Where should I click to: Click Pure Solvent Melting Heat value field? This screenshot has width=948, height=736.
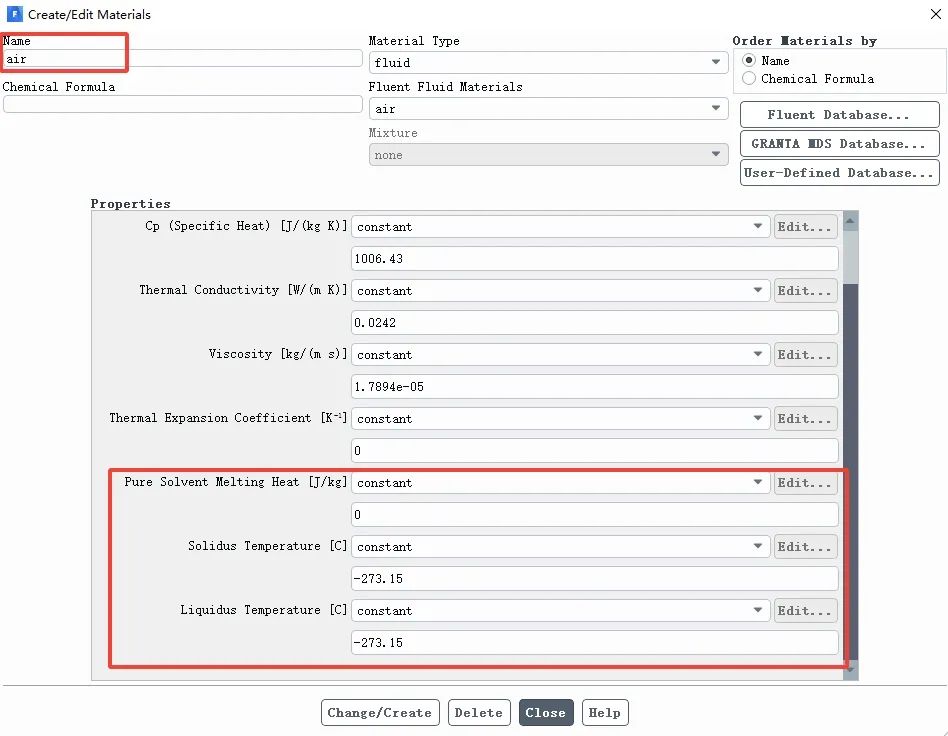[594, 515]
